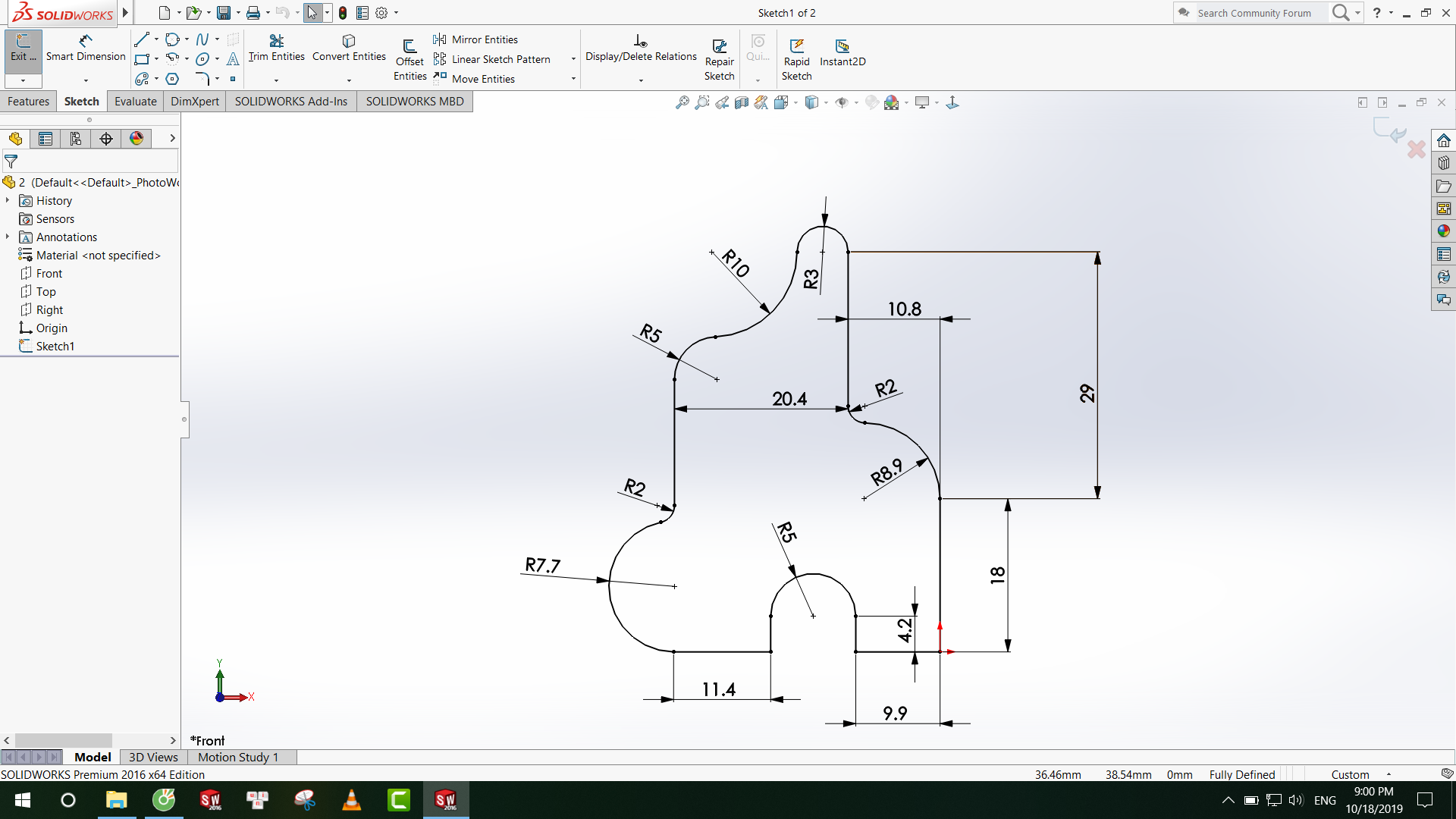This screenshot has width=1456, height=819.
Task: Click the Search Community Forum field
Action: coord(1261,13)
